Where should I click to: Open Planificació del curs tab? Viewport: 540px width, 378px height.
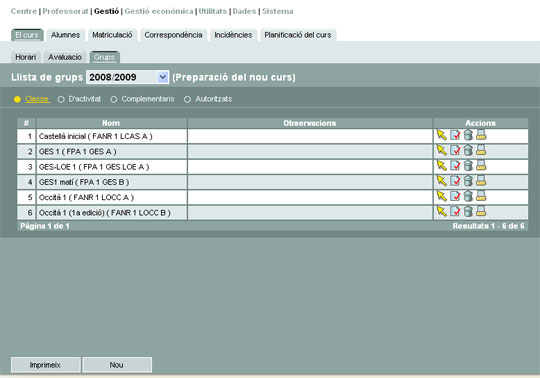tap(298, 35)
